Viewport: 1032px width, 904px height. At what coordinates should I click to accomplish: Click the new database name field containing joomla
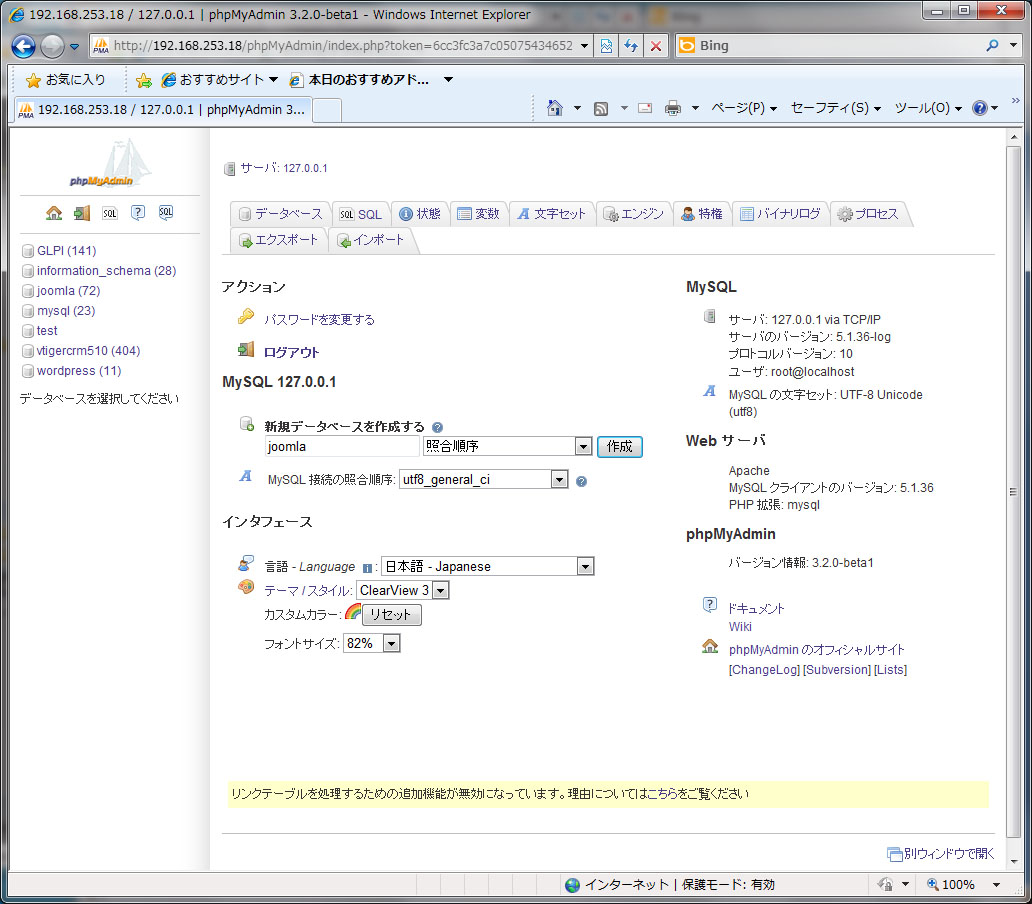[x=342, y=446]
